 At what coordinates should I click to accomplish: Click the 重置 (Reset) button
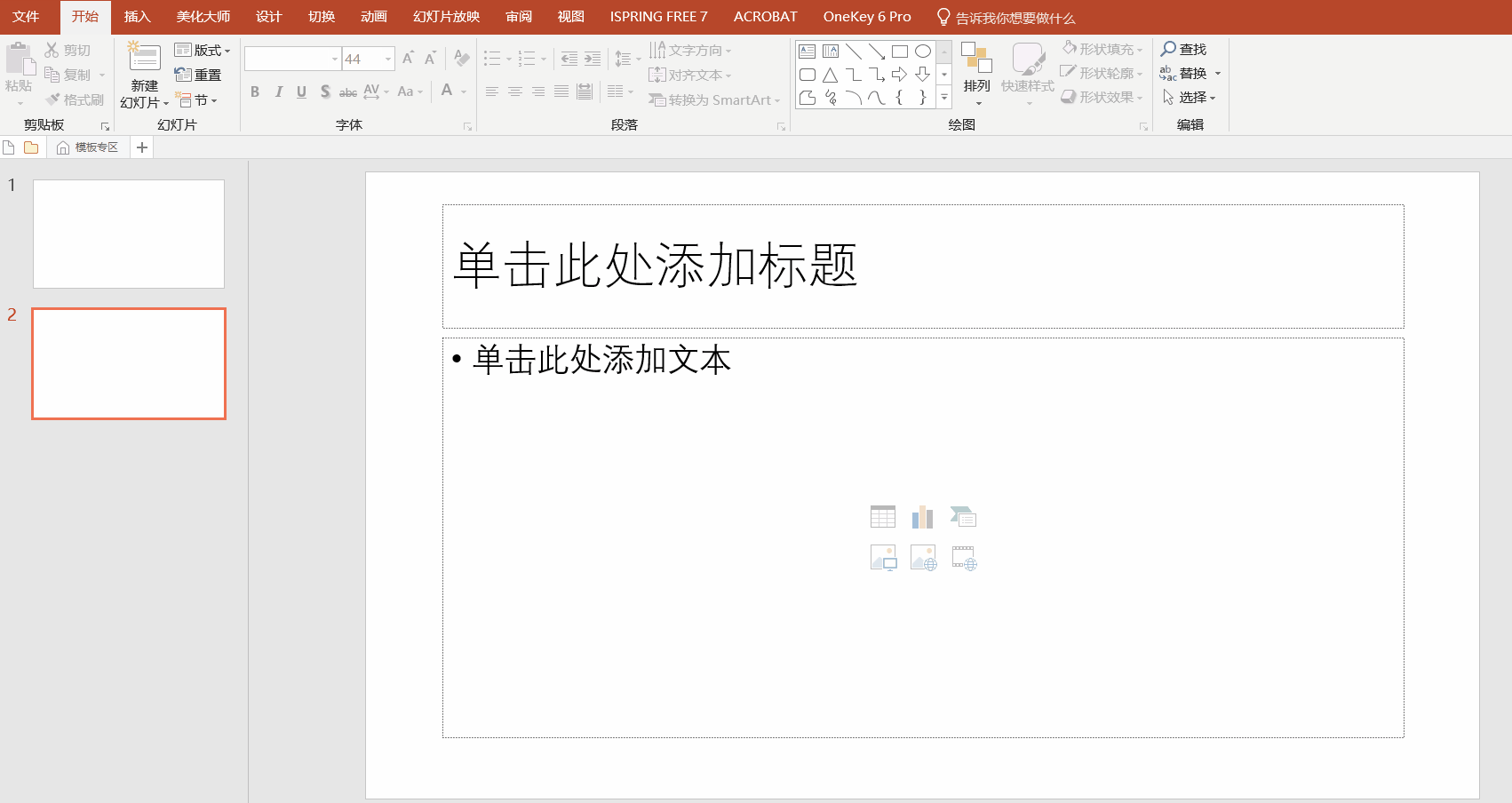(x=199, y=75)
